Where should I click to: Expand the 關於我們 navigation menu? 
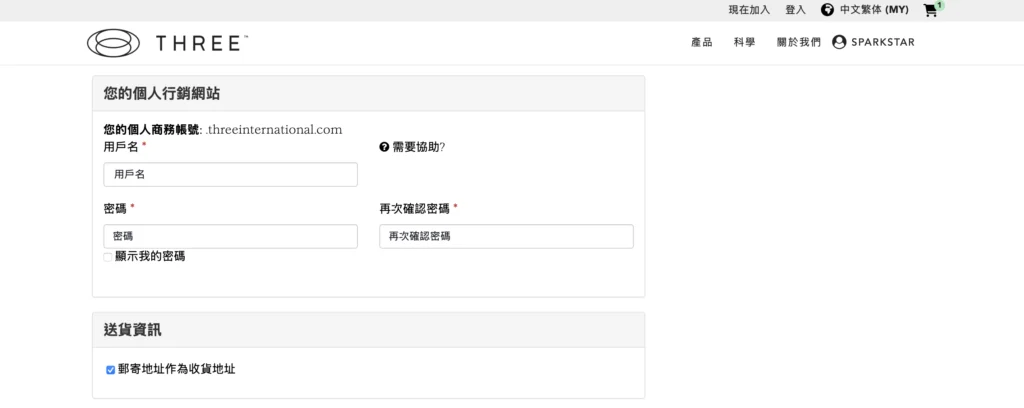pos(799,42)
